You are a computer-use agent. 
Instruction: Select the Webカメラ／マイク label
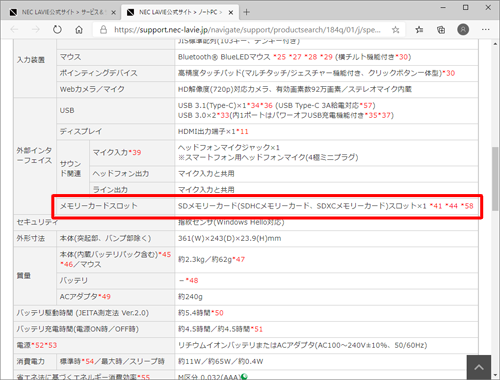click(92, 89)
